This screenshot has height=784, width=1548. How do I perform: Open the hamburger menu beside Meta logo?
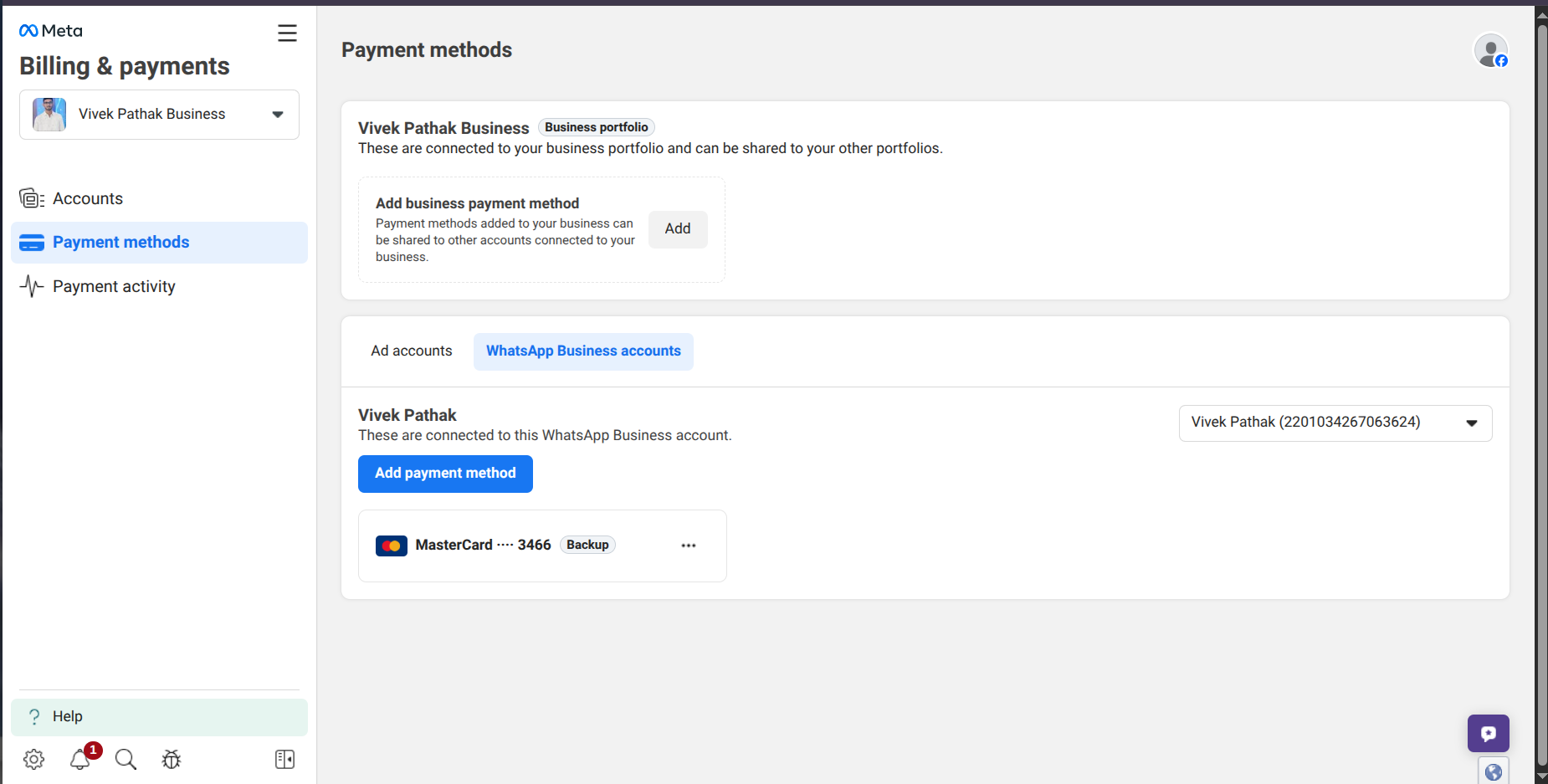click(287, 33)
